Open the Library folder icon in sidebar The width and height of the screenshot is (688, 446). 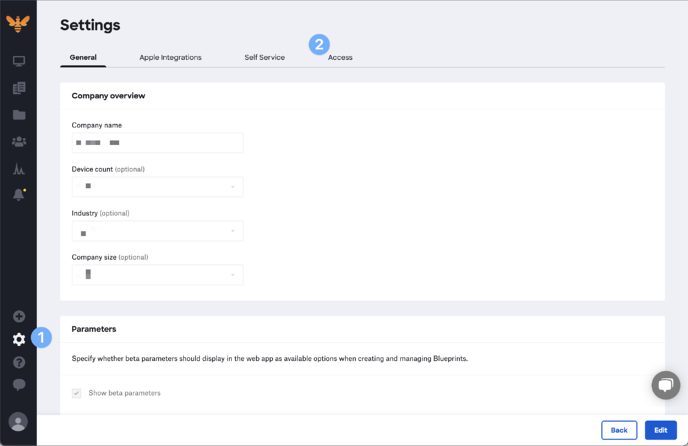point(19,115)
